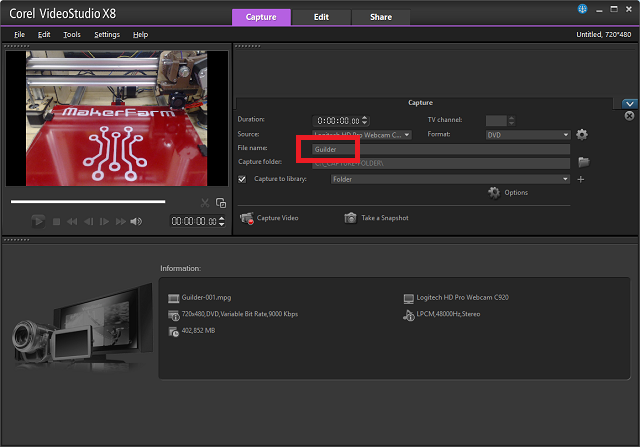640x447 pixels.
Task: Open the Source webcam dropdown
Action: coord(362,135)
